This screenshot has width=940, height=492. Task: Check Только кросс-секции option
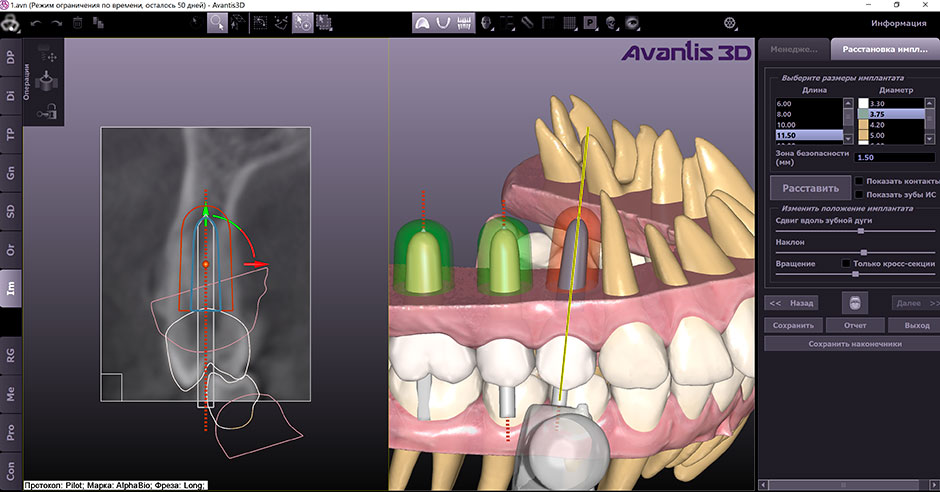846,263
